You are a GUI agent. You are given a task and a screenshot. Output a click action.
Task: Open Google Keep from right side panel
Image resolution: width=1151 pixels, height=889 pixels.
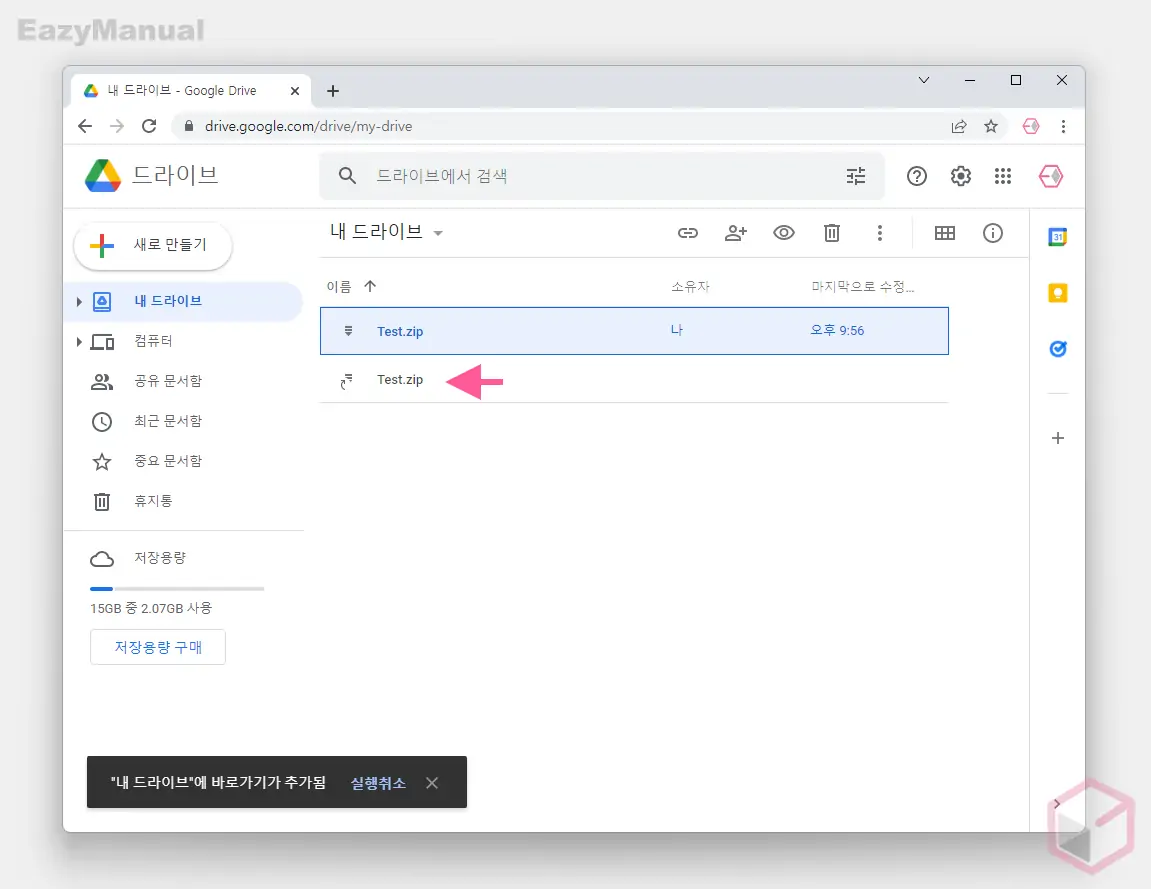[1057, 292]
